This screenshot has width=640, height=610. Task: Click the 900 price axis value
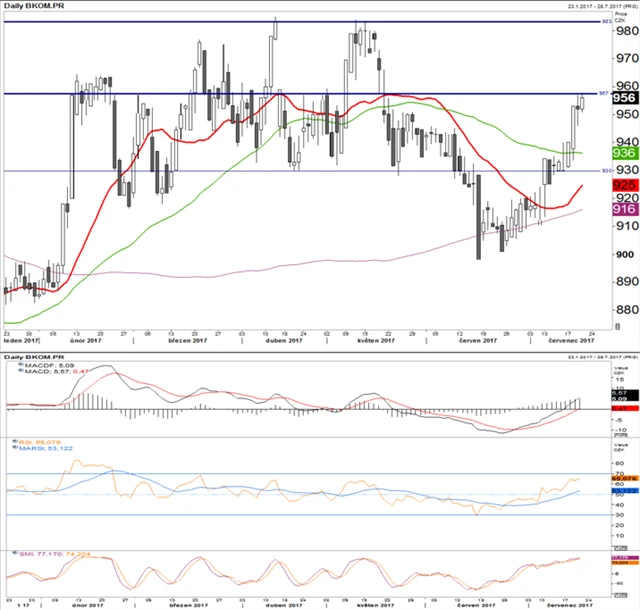pos(625,254)
